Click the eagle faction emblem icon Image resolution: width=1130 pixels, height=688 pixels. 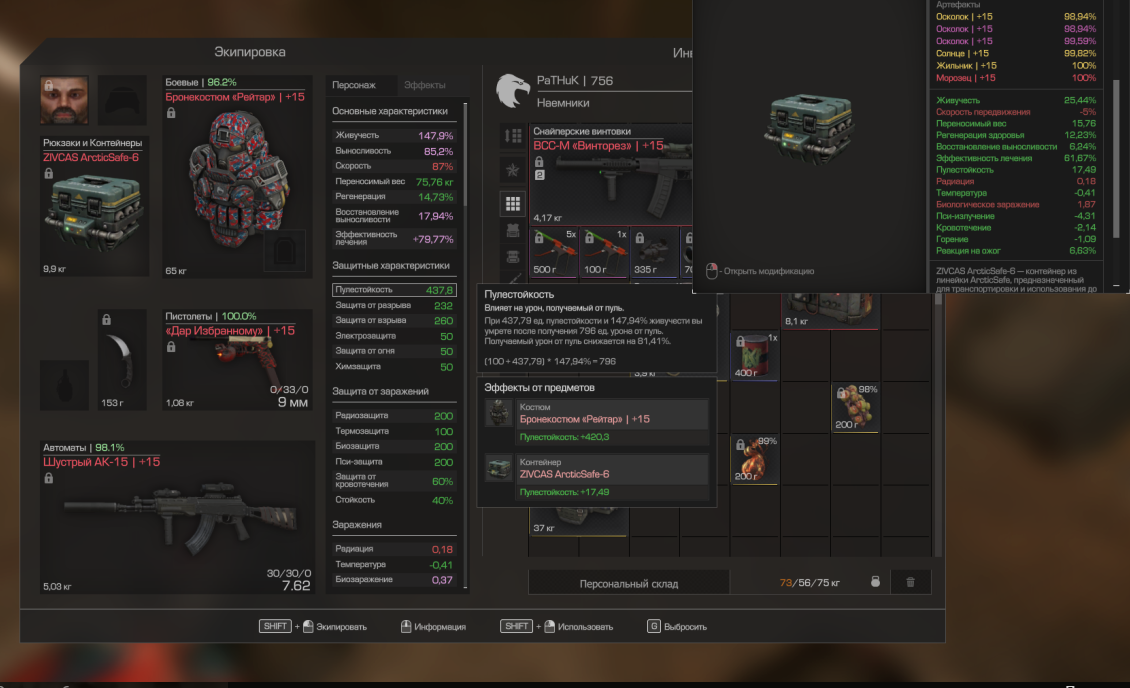(x=512, y=91)
